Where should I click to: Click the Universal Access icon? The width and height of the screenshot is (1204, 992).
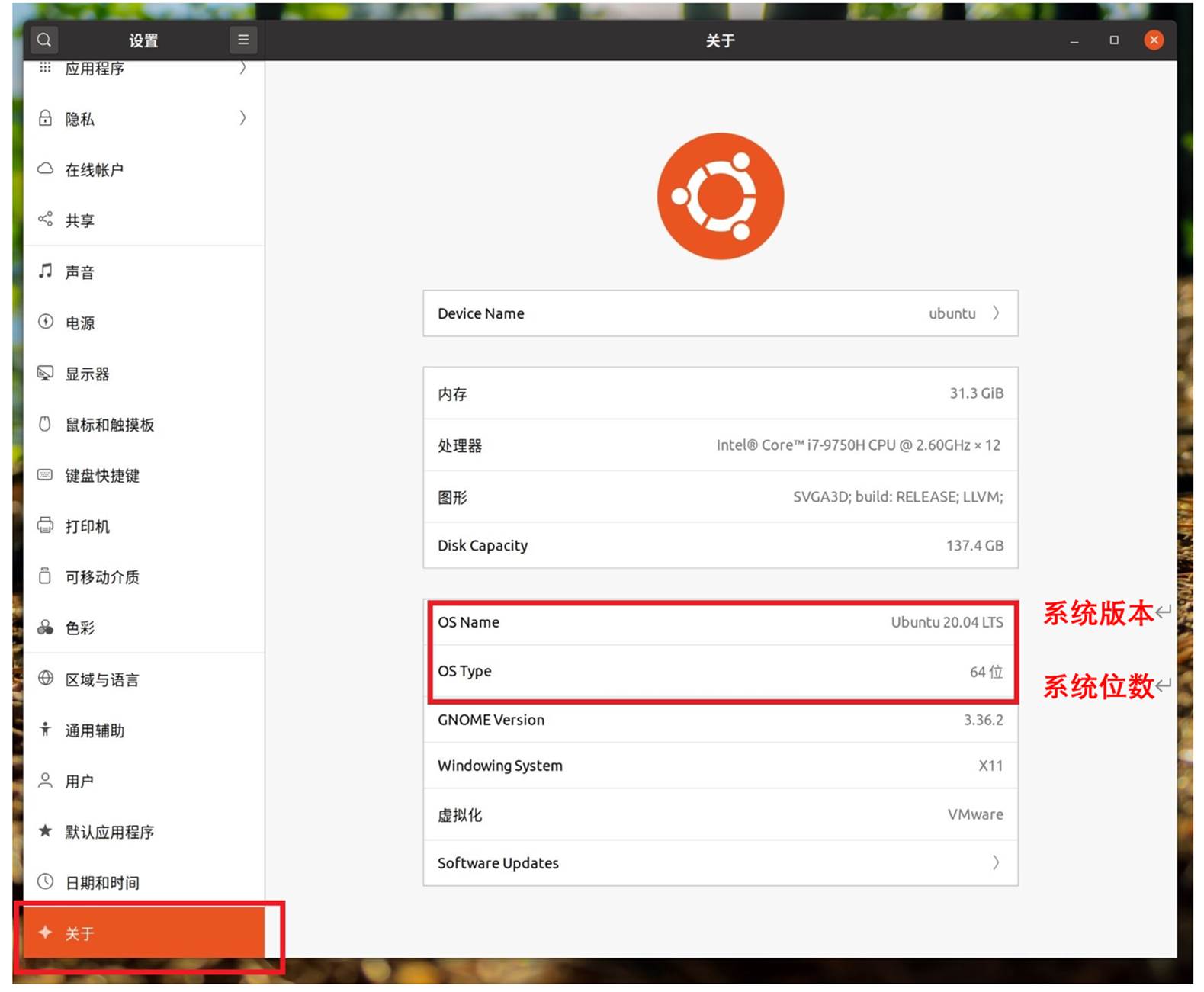click(46, 729)
